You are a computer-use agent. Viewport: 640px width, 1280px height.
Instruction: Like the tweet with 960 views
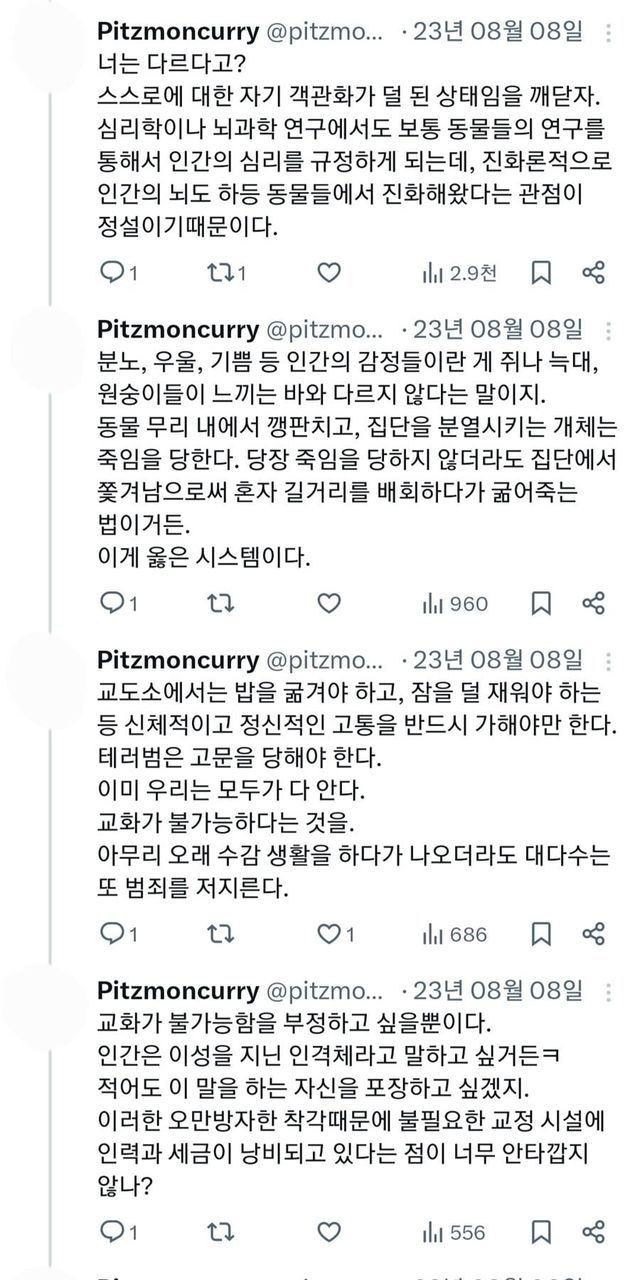click(x=328, y=603)
